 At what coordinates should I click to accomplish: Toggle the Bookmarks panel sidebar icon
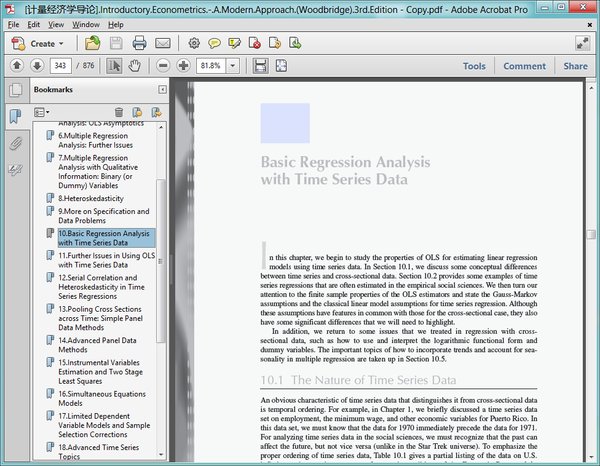(15, 117)
